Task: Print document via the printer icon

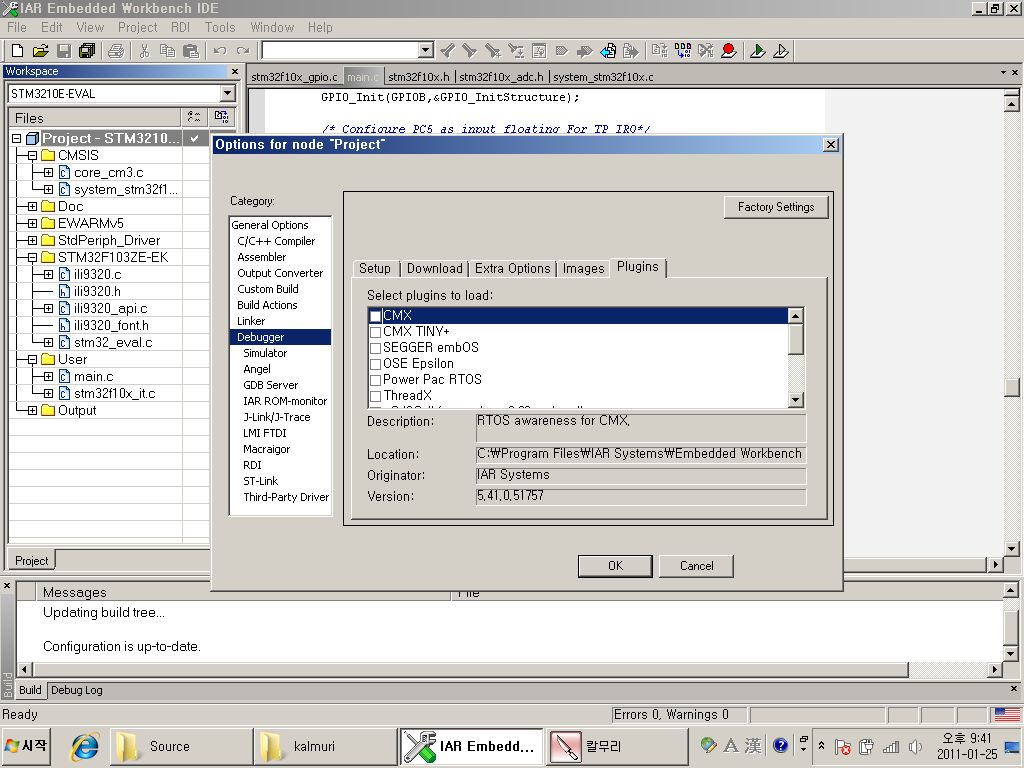Action: coord(116,50)
